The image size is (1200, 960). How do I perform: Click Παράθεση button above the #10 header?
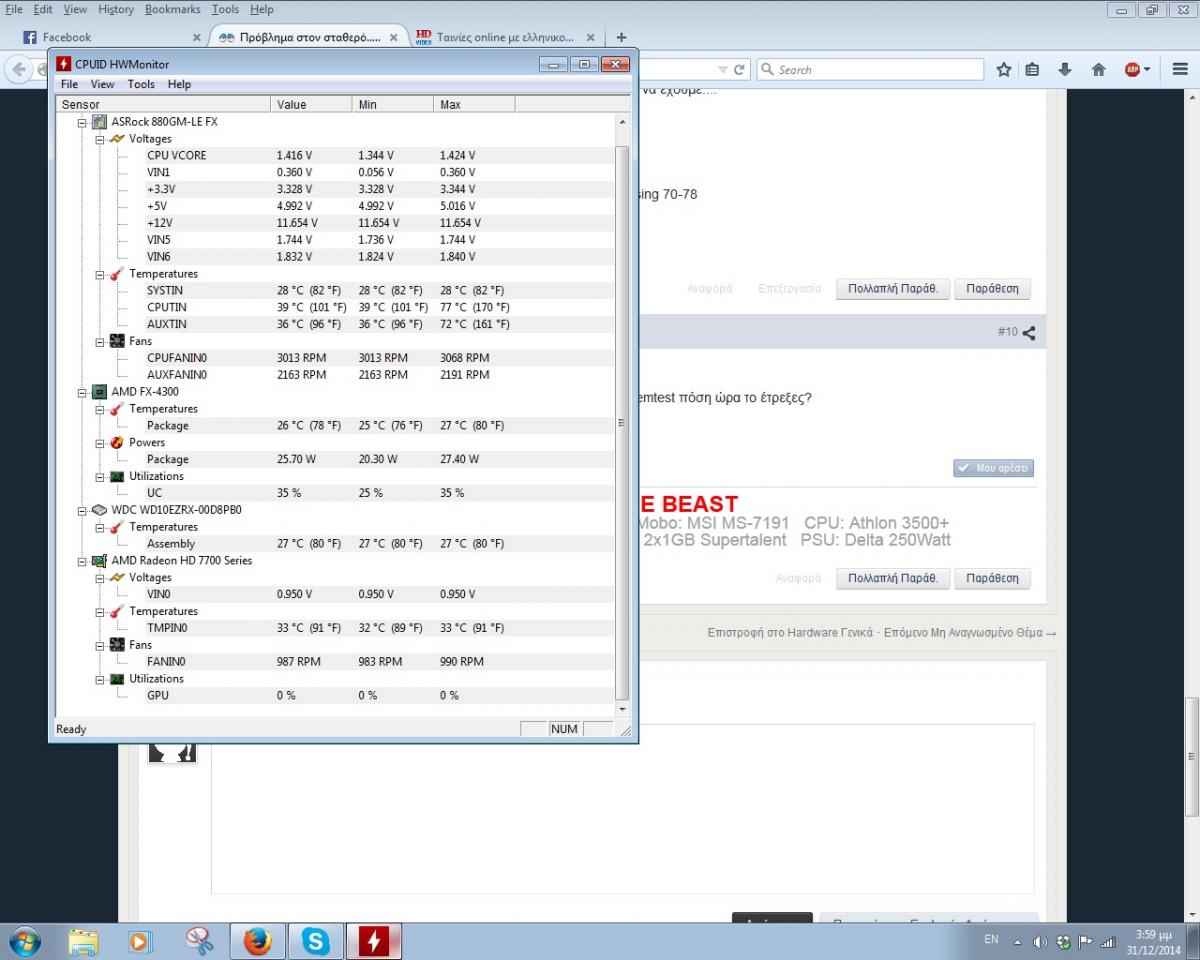click(x=992, y=288)
